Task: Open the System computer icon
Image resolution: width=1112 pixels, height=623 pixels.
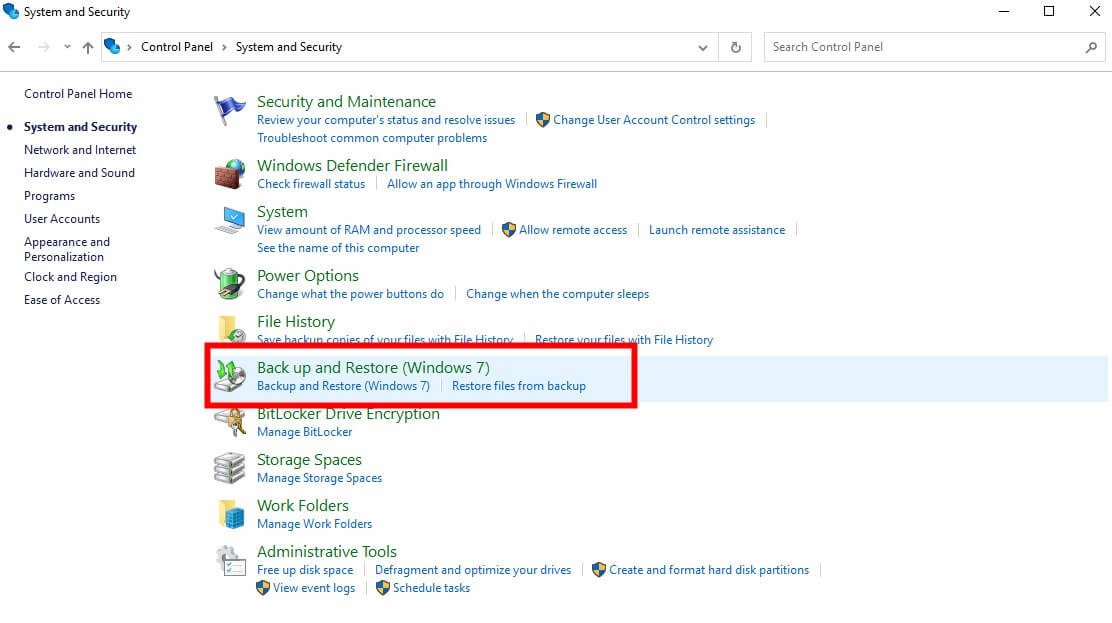Action: pyautogui.click(x=229, y=220)
